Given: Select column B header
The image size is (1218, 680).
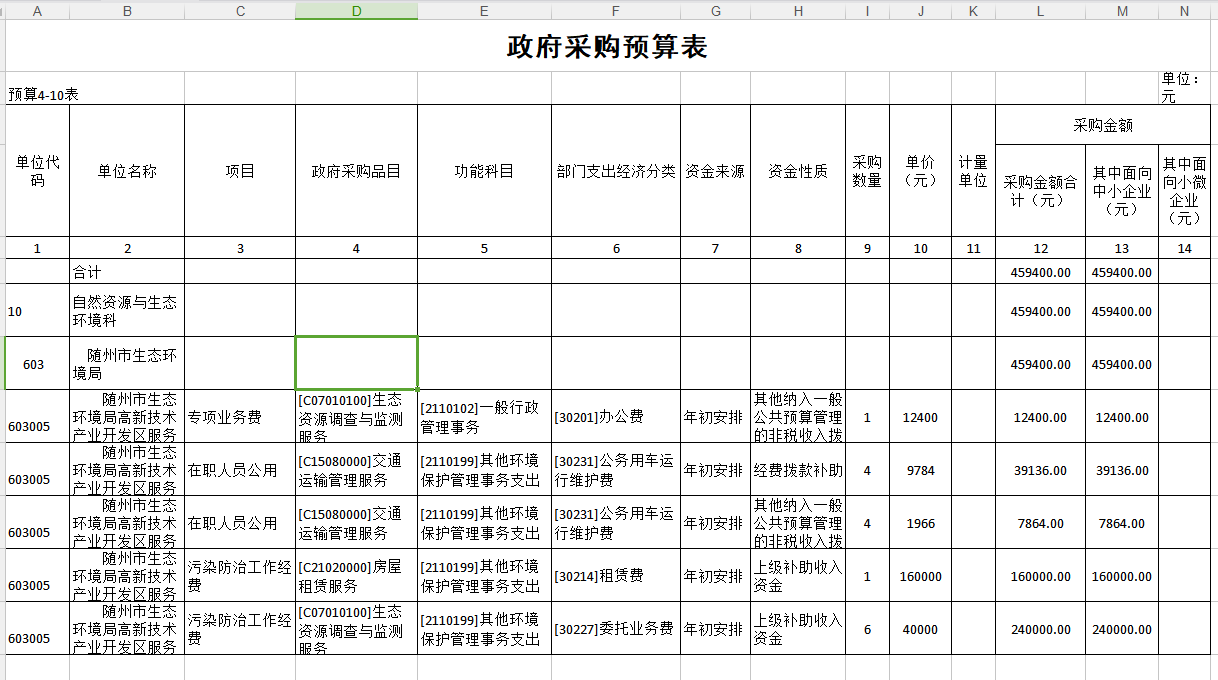Looking at the screenshot, I should tap(127, 10).
